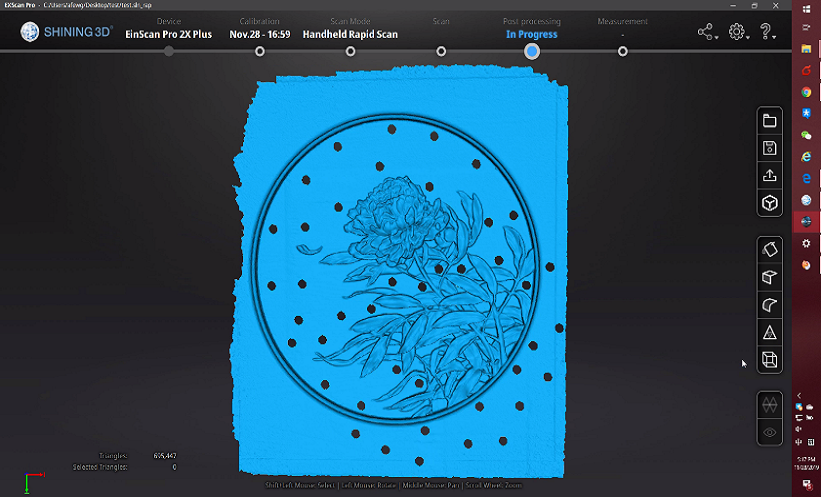
Task: Click the XYZ axis indicator
Action: tap(34, 482)
